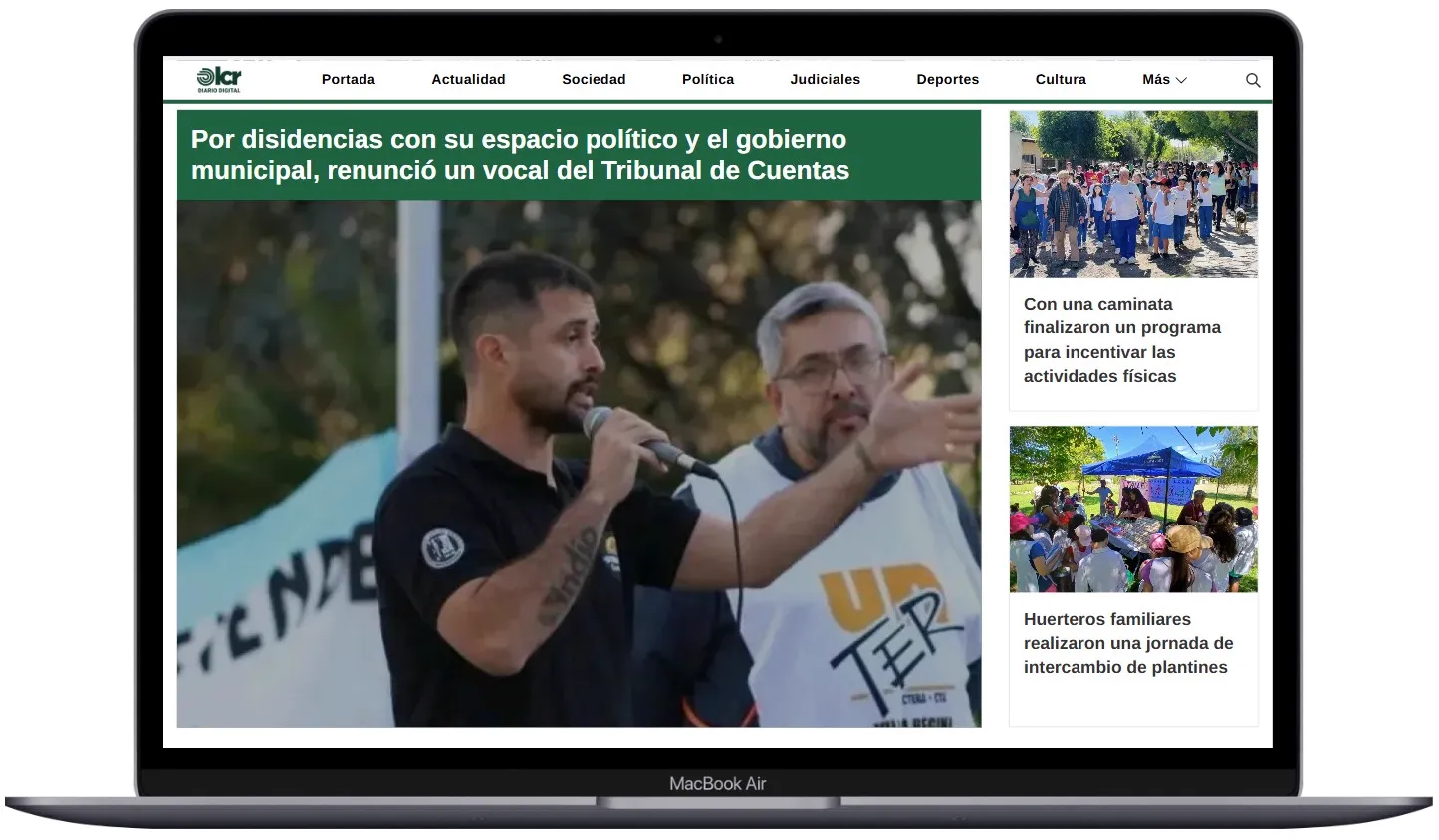Open the search magnifier icon
The height and width of the screenshot is (840, 1439).
(1253, 80)
